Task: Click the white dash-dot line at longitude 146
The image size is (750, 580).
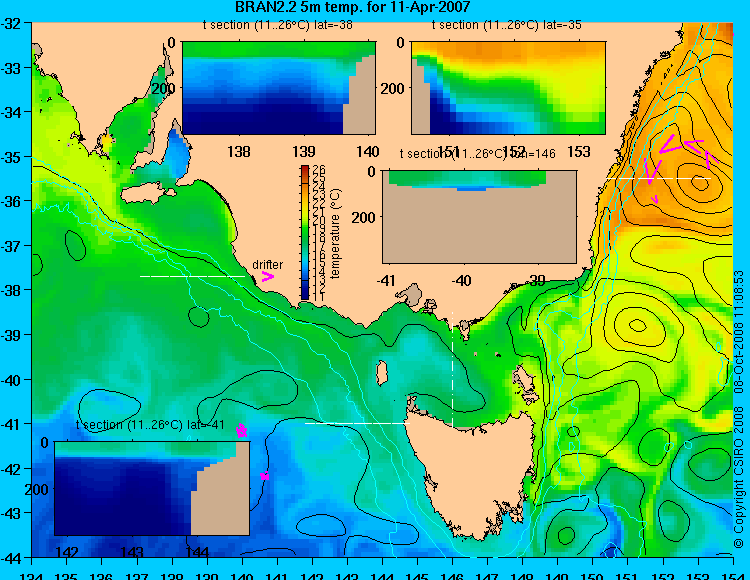Action: click(x=452, y=369)
